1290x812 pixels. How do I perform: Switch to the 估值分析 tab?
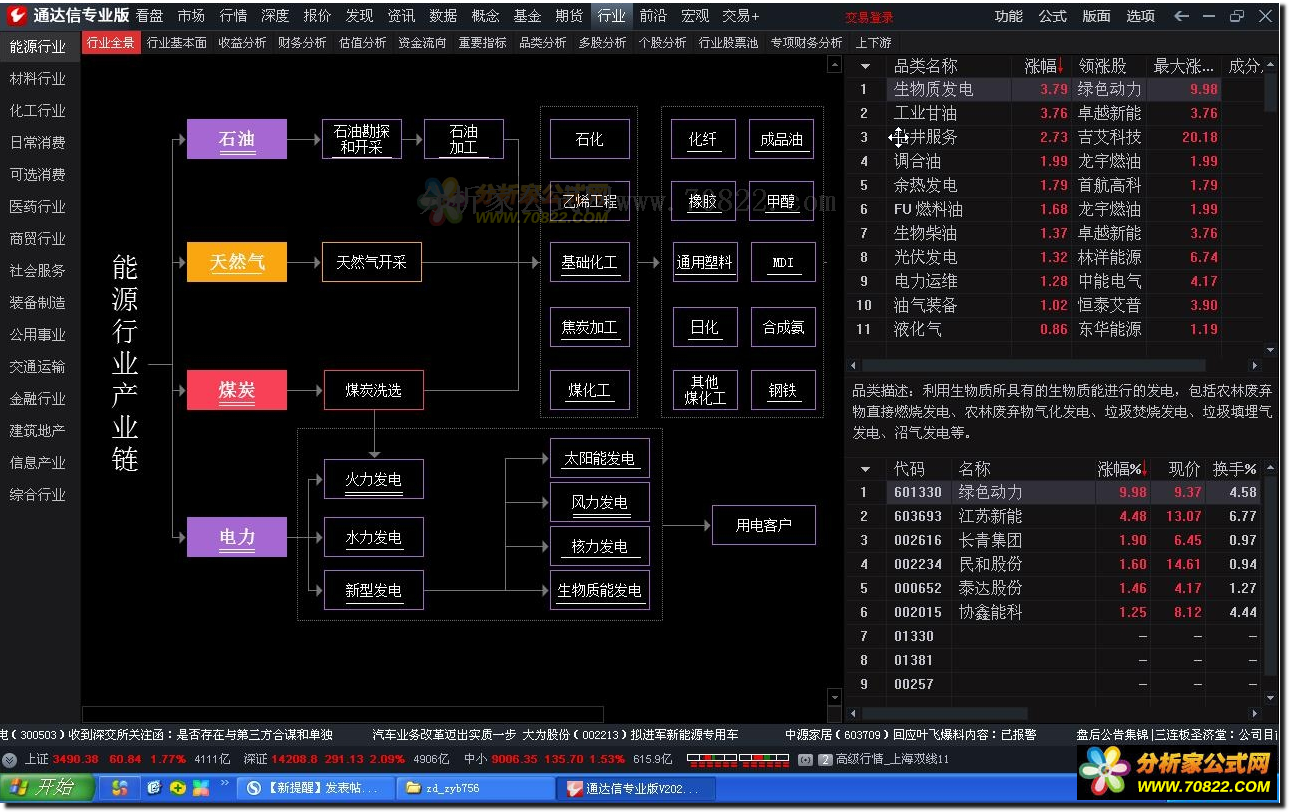click(362, 43)
